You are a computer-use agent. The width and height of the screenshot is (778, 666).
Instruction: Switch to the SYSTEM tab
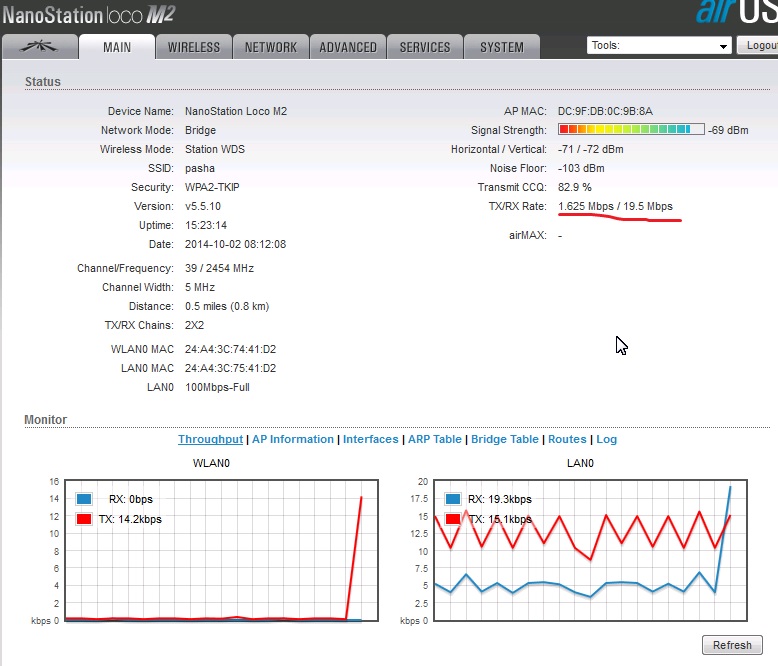click(x=502, y=47)
